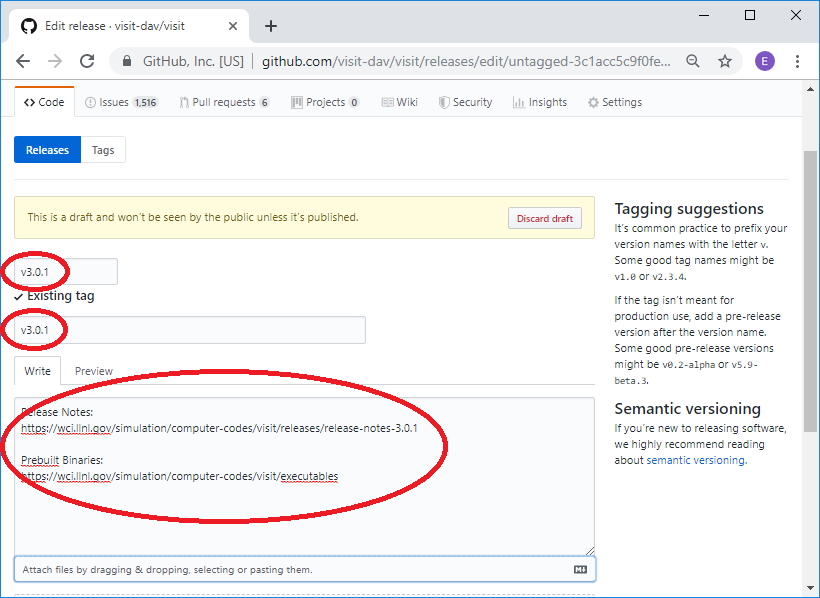
Task: Click the text area resize handle
Action: [590, 551]
